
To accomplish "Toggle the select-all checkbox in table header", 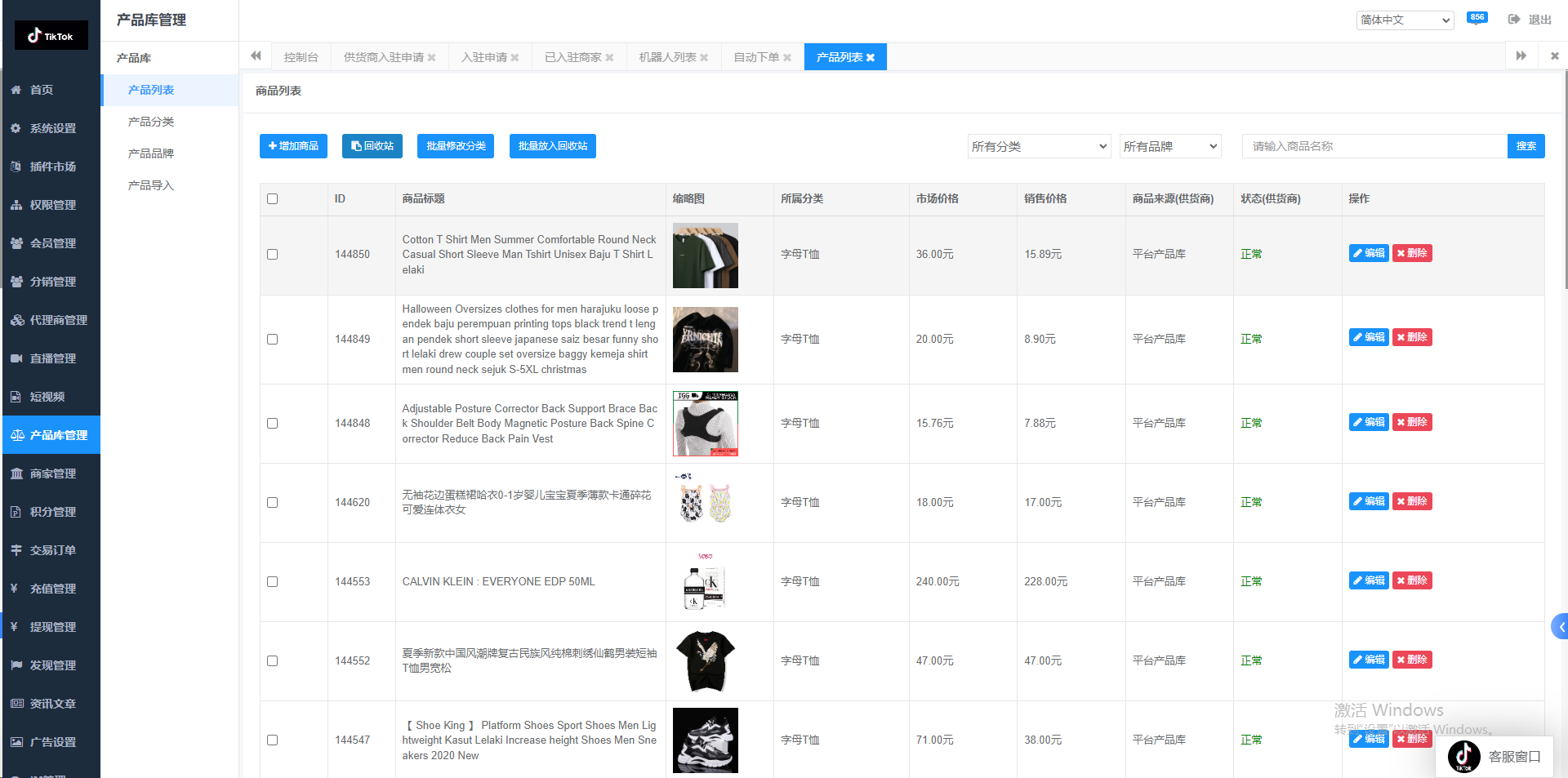I will pos(273,199).
